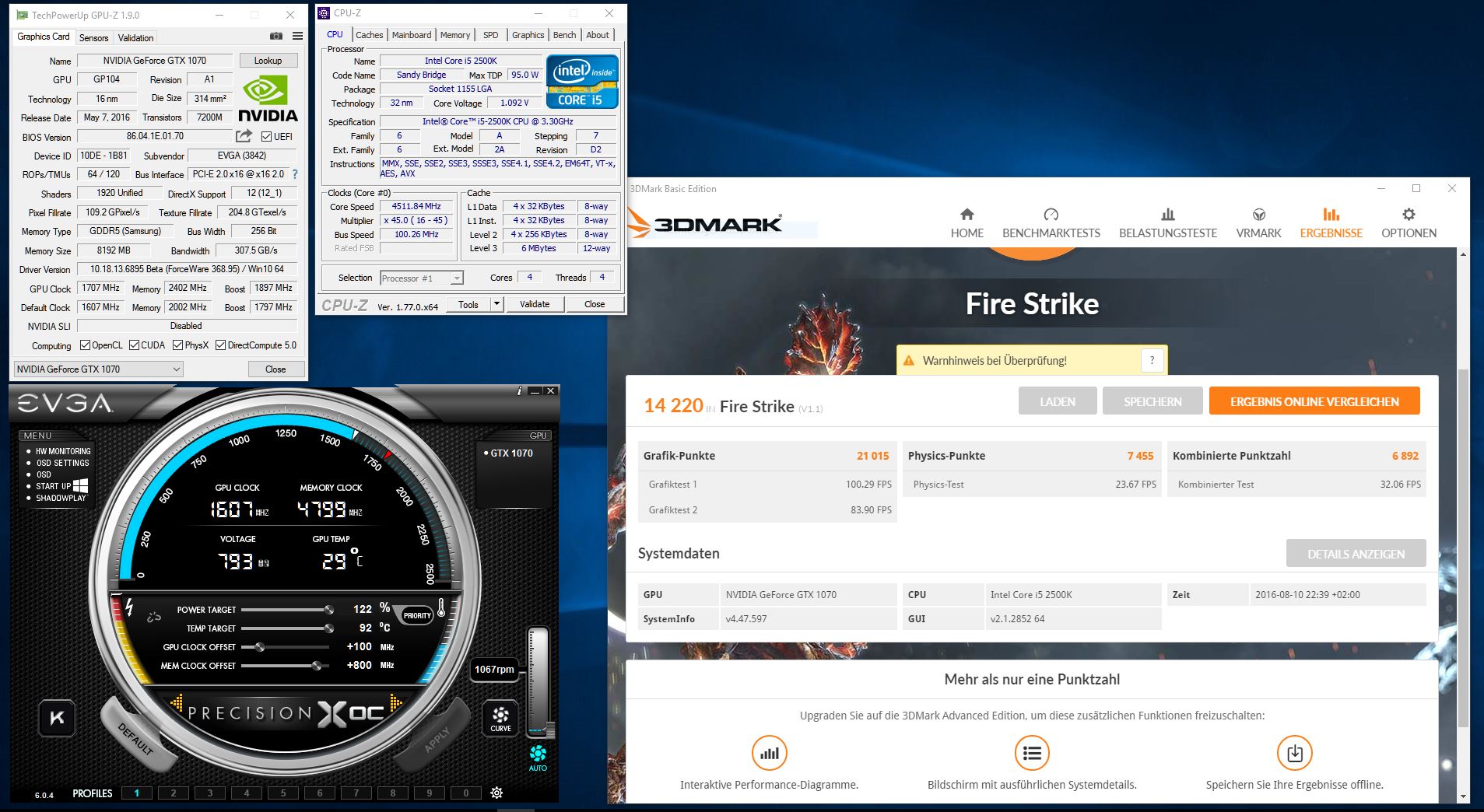The image size is (1484, 812).
Task: Click the TEMP TARGET slider handle
Action: [x=329, y=628]
